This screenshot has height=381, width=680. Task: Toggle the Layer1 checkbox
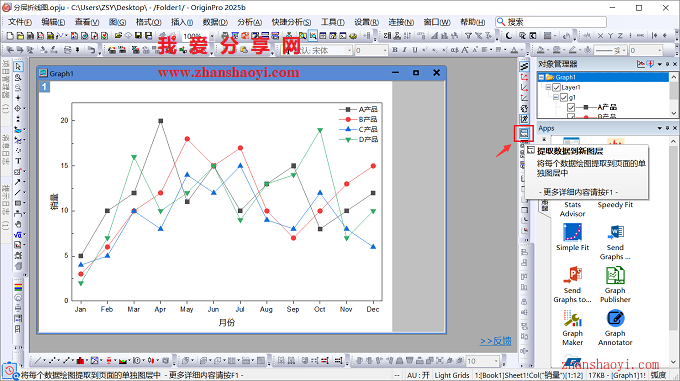556,88
